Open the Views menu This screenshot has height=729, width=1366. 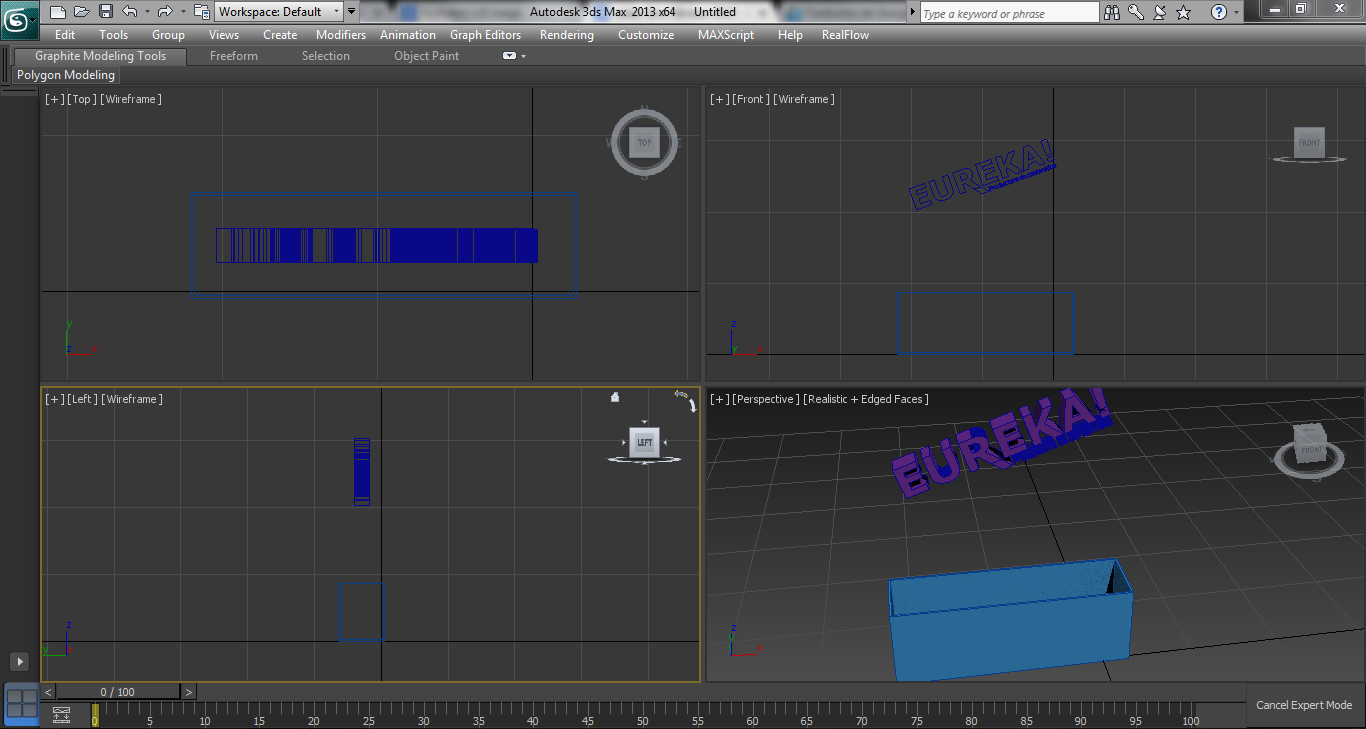point(224,35)
